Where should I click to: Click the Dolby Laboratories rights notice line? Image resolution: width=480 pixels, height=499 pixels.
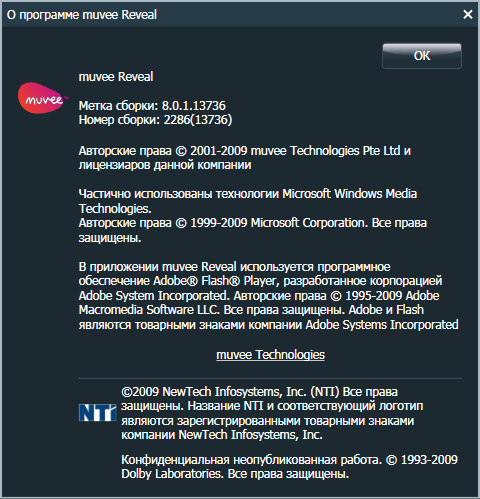(235, 474)
